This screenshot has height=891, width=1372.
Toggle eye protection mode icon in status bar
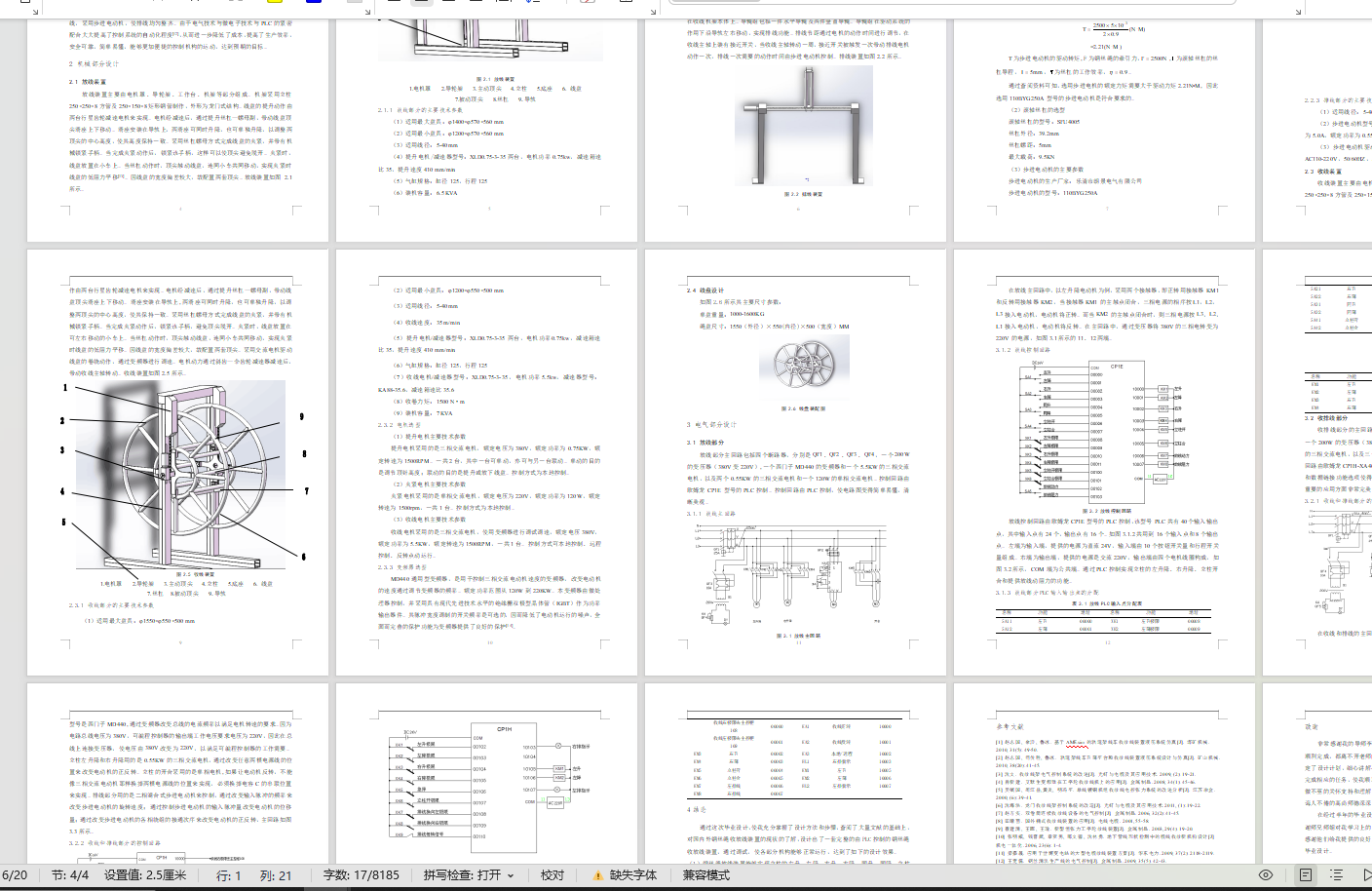pyautogui.click(x=1266, y=875)
